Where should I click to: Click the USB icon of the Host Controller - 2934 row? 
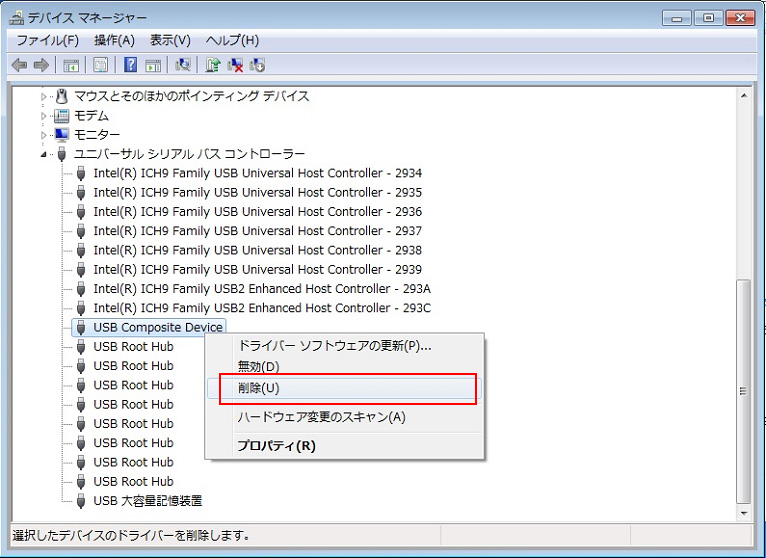81,173
